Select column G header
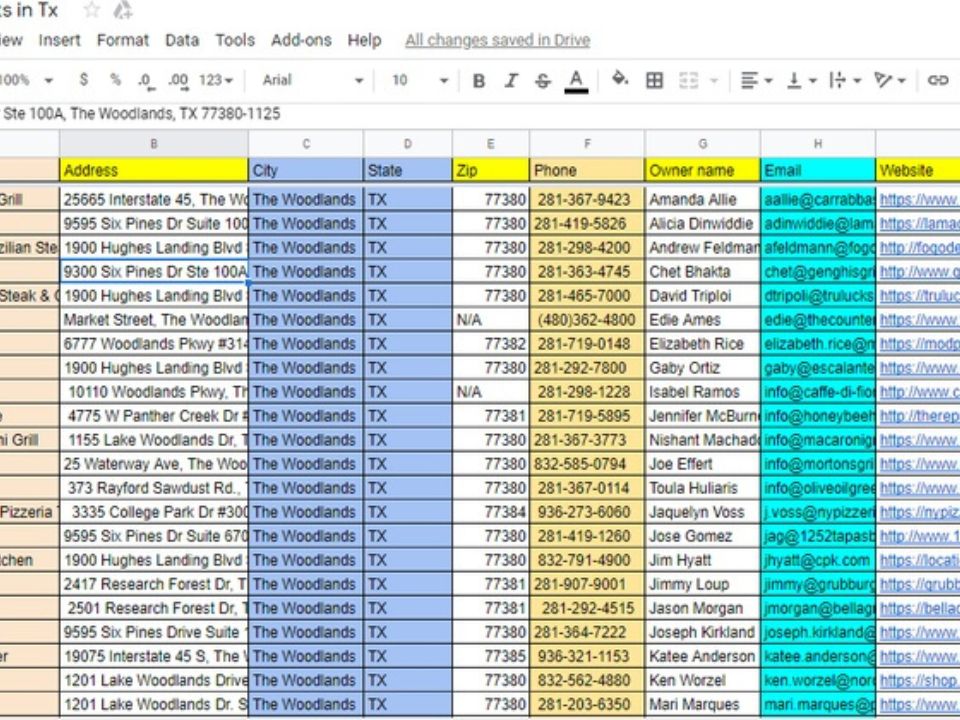This screenshot has width=960, height=720. (702, 144)
